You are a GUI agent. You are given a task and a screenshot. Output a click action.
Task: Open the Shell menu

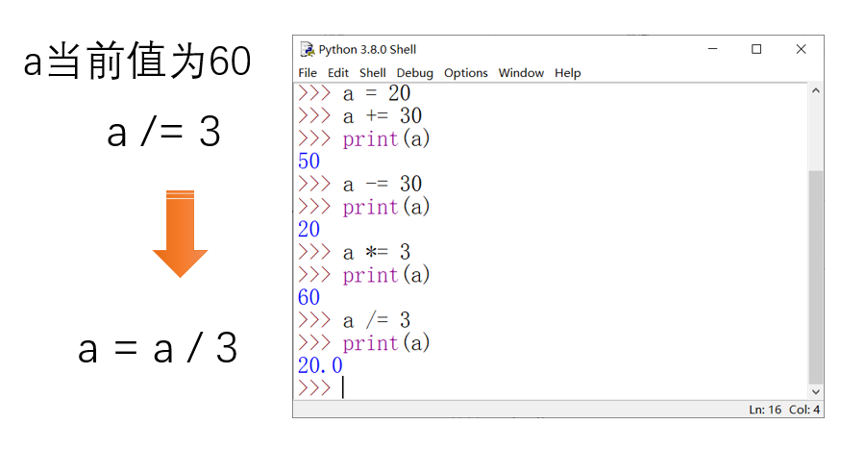(x=372, y=73)
